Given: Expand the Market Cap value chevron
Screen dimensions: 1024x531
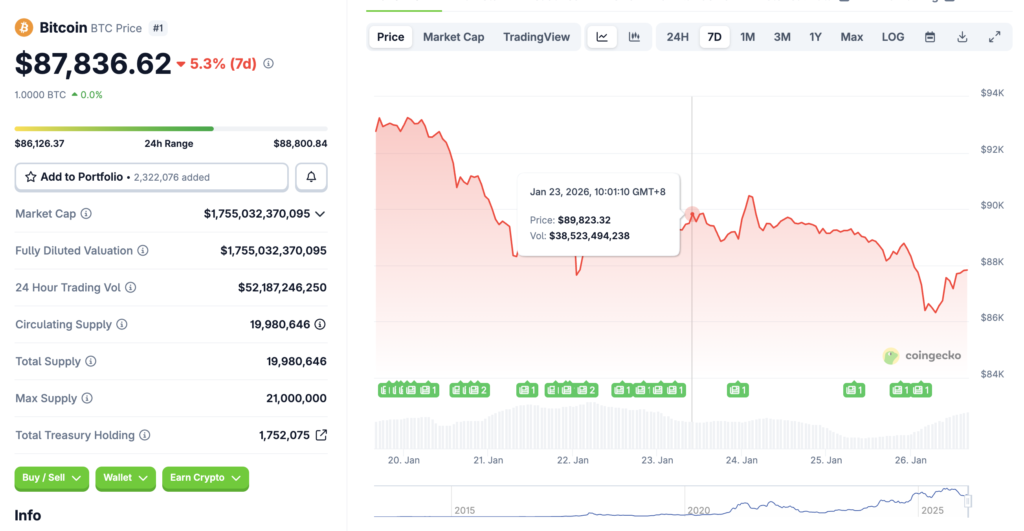Looking at the screenshot, I should point(320,214).
